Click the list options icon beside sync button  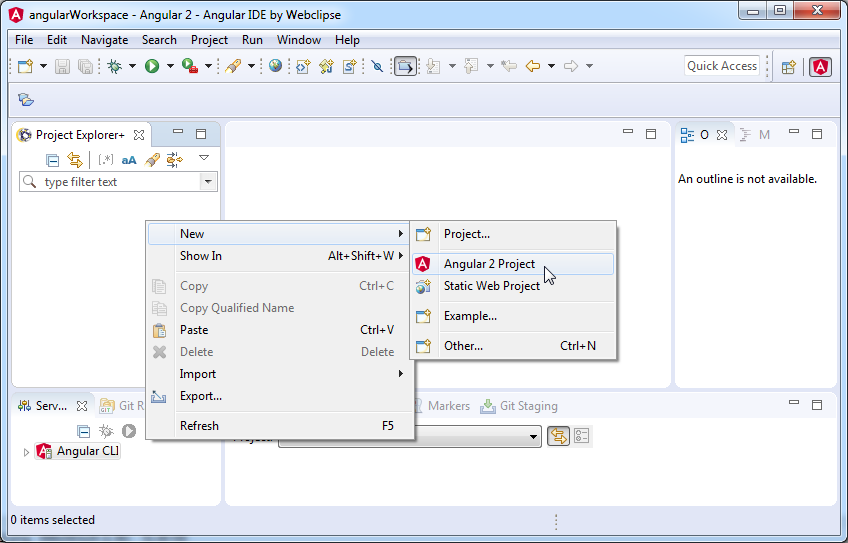pyautogui.click(x=581, y=436)
